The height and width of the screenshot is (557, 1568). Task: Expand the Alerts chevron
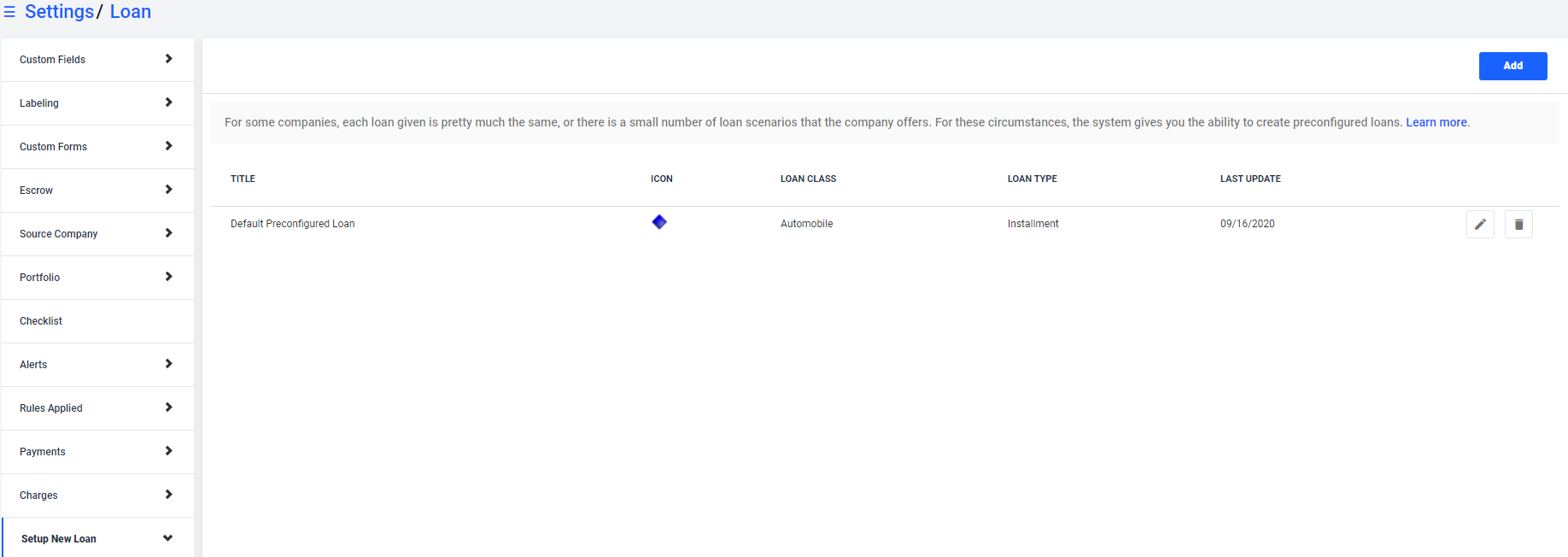coord(168,364)
